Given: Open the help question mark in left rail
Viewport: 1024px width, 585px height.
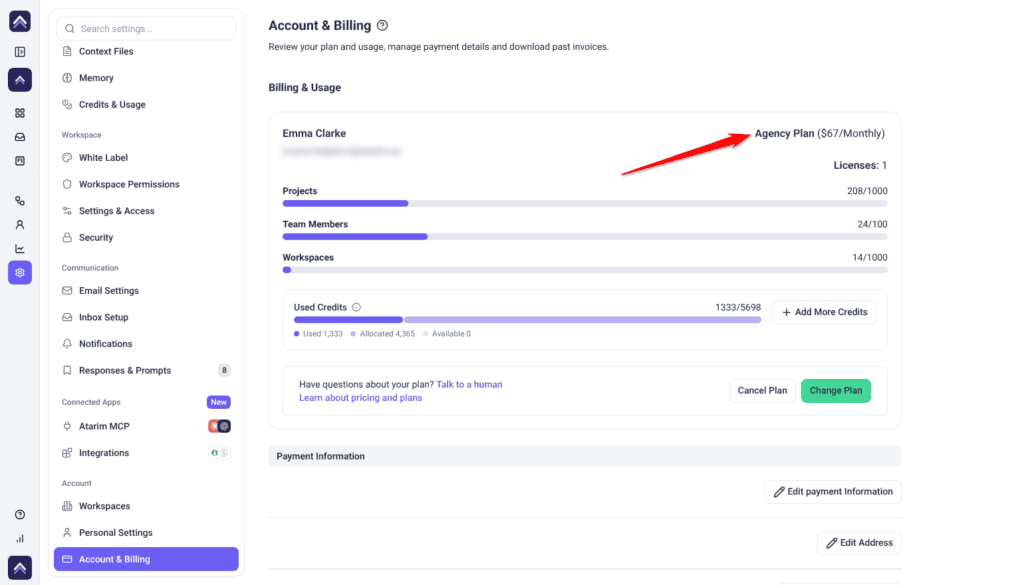Looking at the screenshot, I should pyautogui.click(x=20, y=514).
